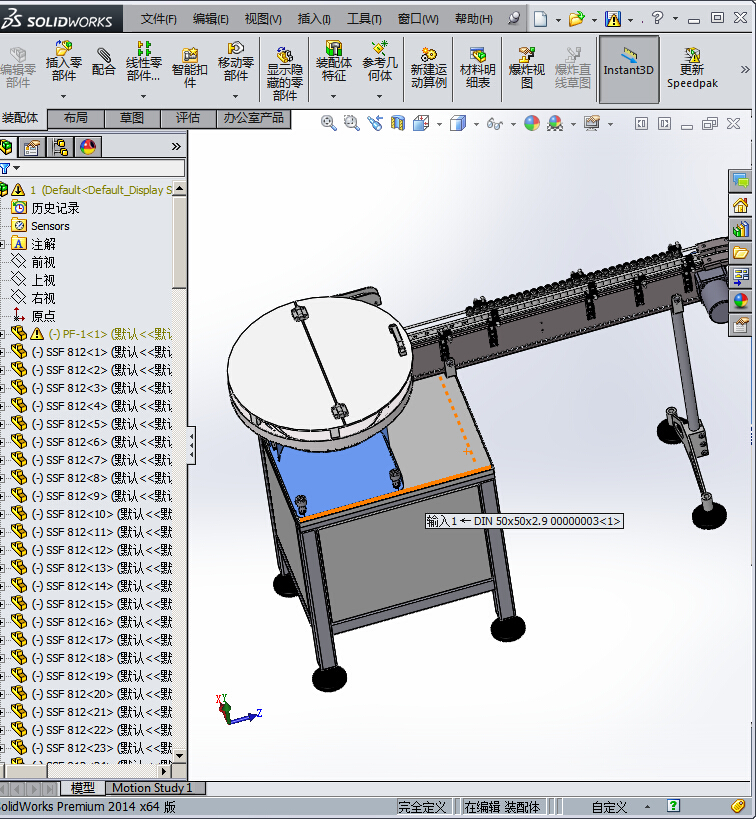Open SolidWorks Resources home icon in task pane
This screenshot has width=756, height=819.
(740, 205)
